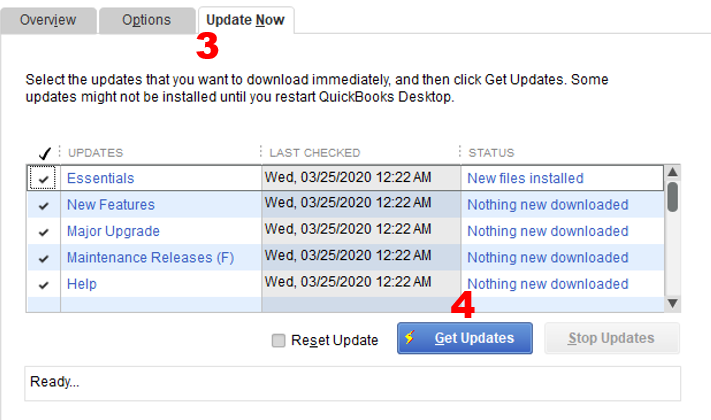Open the Options tab
This screenshot has height=420, width=711.
146,20
